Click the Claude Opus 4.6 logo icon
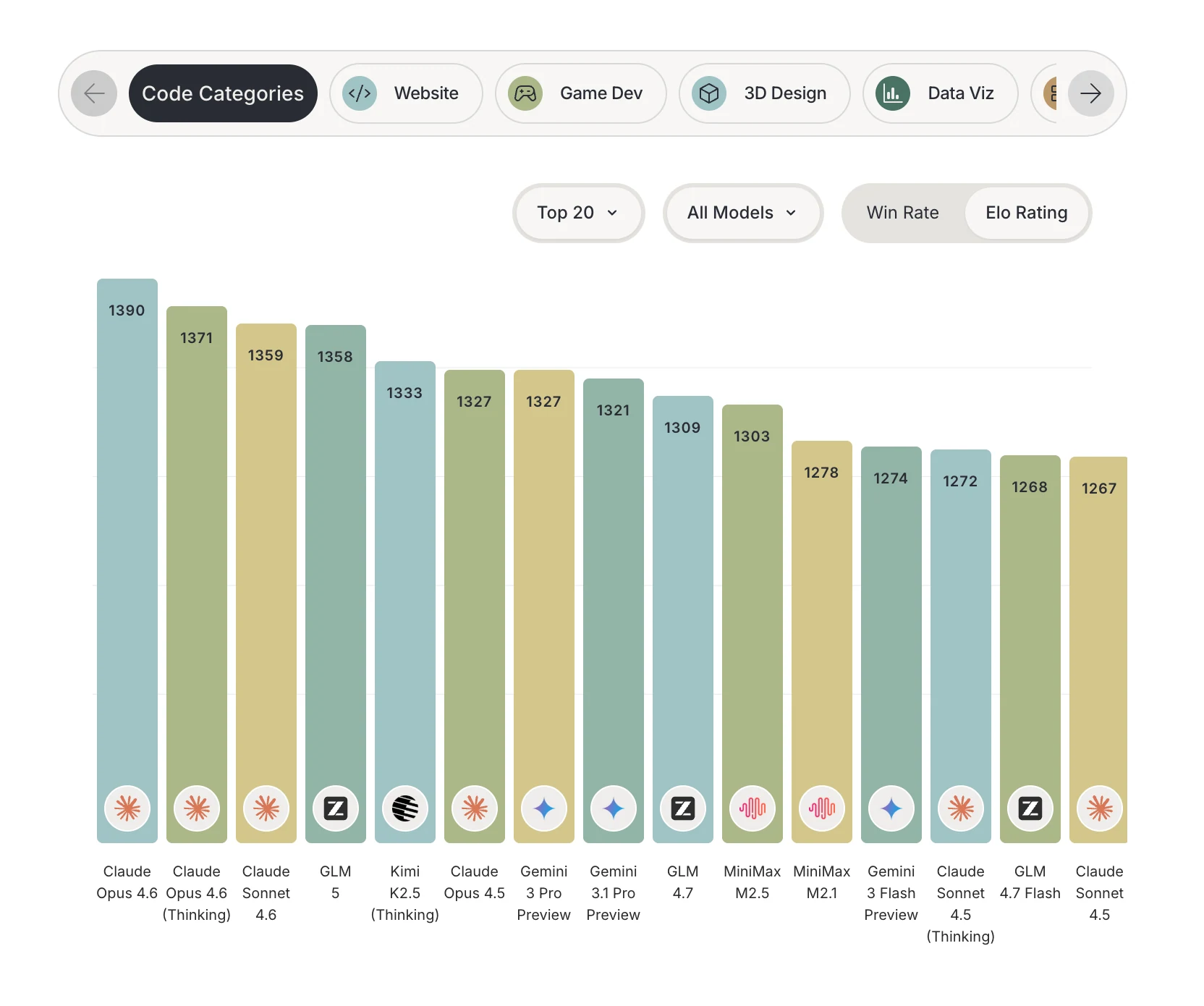The image size is (1204, 1006). pos(127,808)
